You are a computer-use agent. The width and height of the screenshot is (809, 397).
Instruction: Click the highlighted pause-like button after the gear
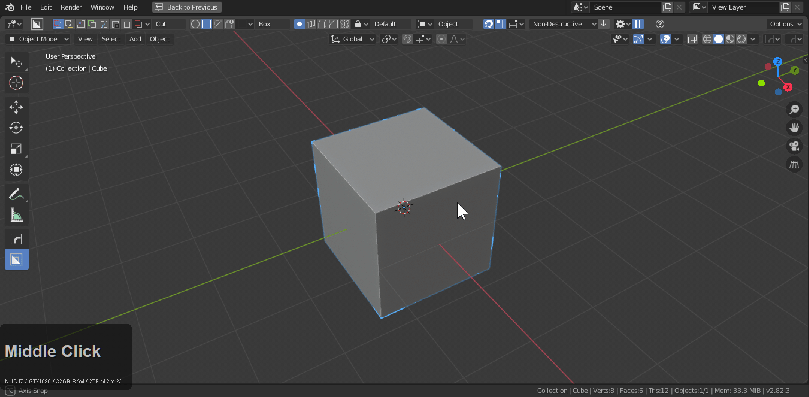(x=638, y=24)
